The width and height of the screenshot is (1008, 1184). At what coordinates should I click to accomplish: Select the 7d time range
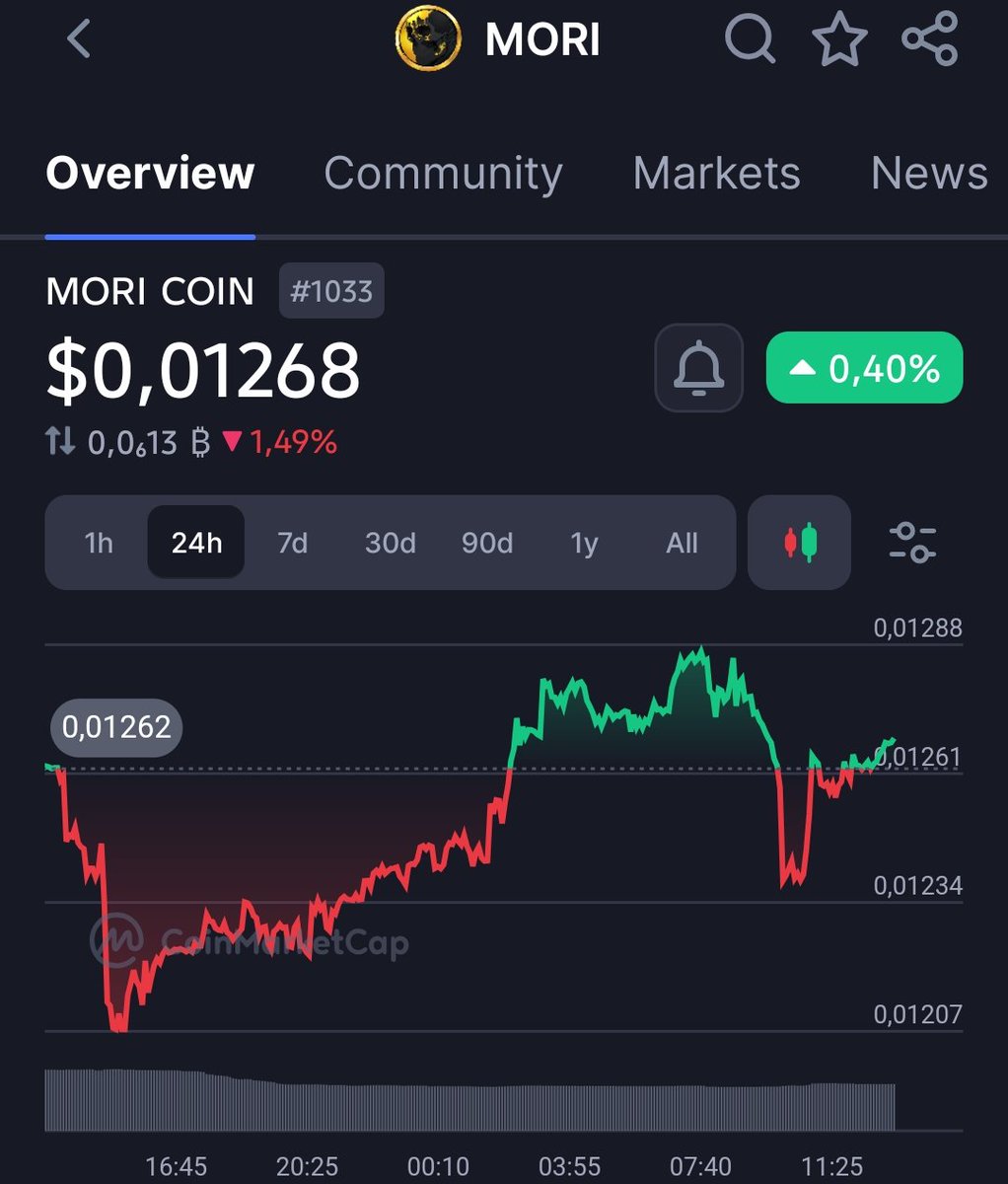[x=293, y=543]
